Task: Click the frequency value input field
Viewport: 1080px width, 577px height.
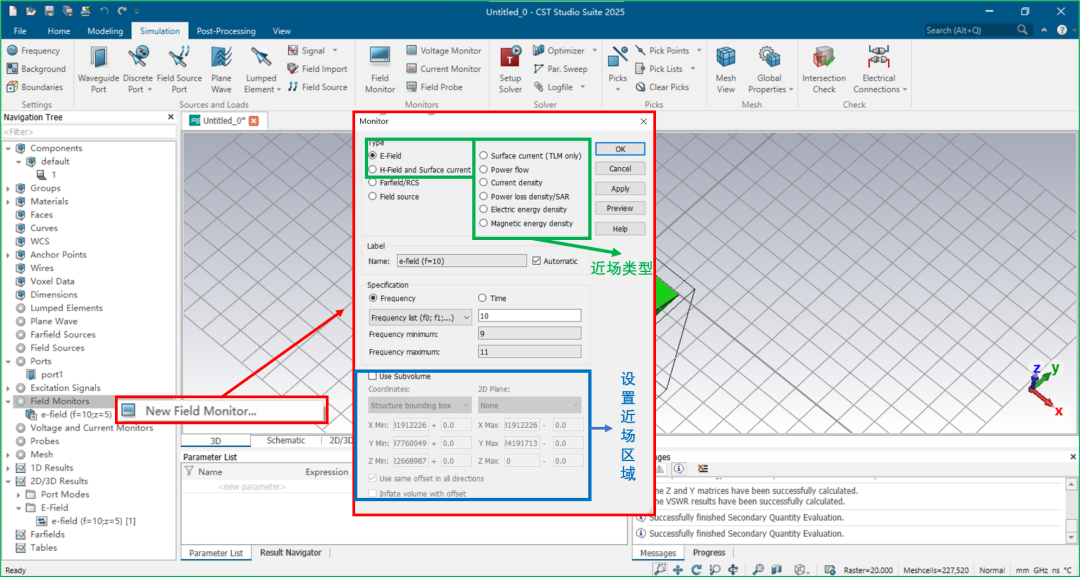Action: tap(529, 316)
